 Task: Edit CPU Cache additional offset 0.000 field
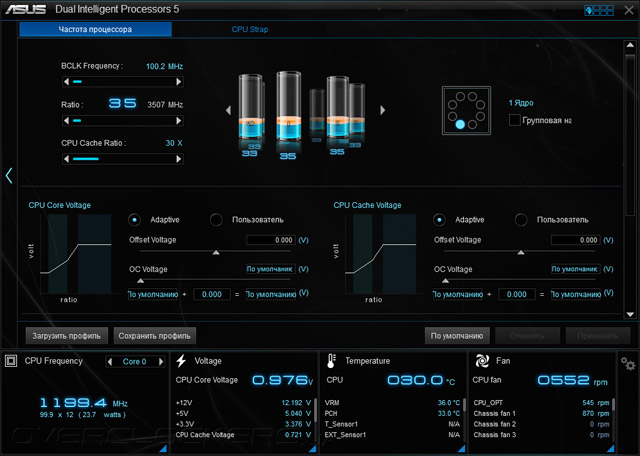(517, 294)
